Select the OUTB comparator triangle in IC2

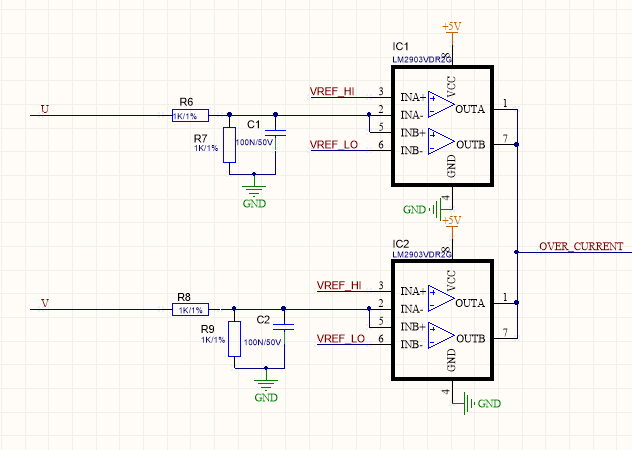[x=441, y=335]
